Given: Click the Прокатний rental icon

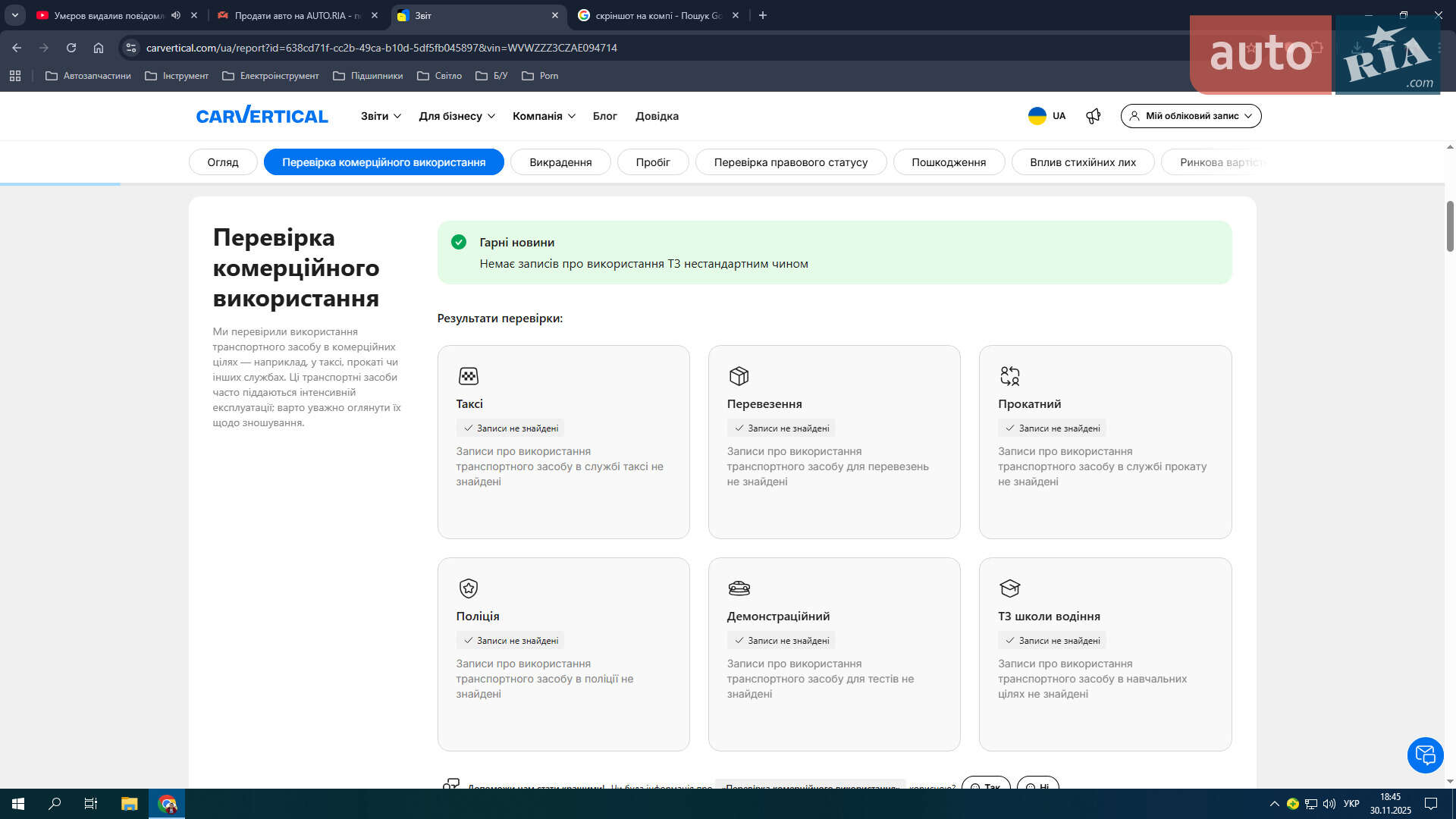Looking at the screenshot, I should point(1009,376).
